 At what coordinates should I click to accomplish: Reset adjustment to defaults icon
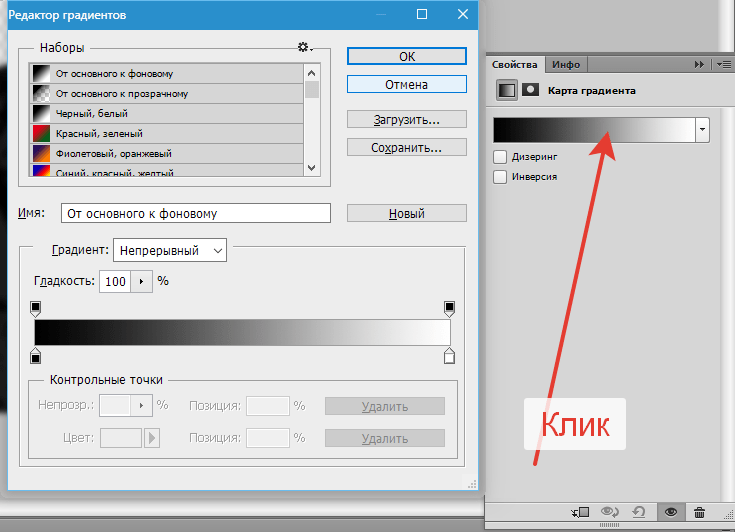coord(638,512)
